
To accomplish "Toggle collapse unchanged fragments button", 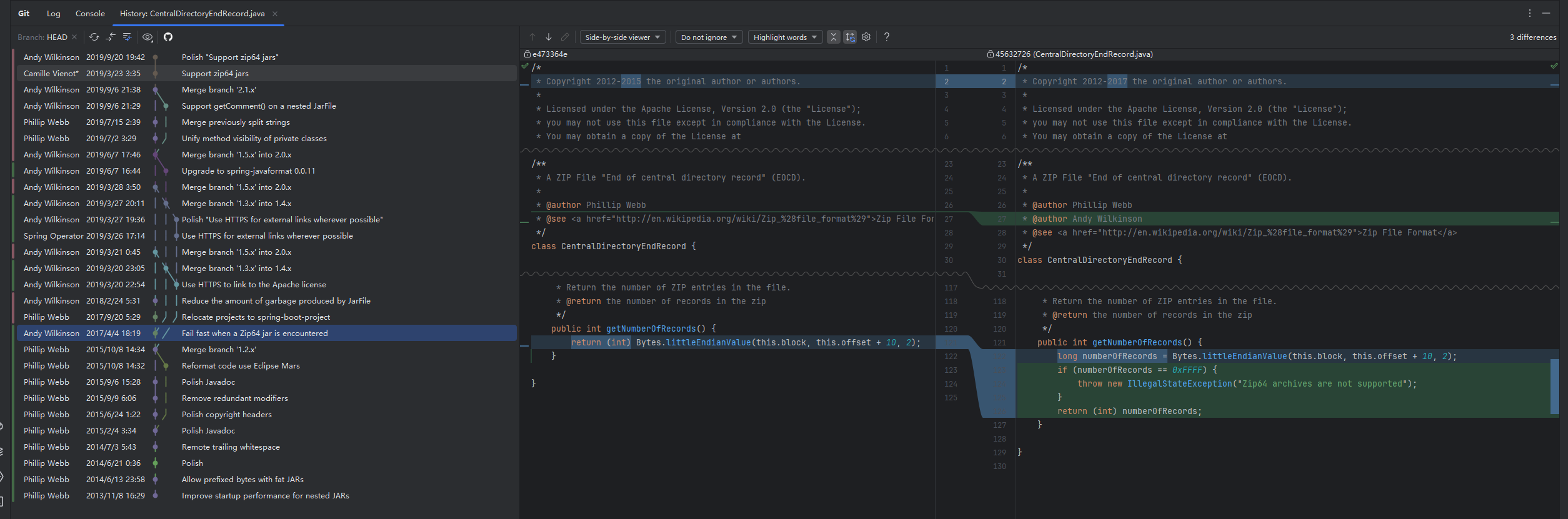I will (x=834, y=37).
